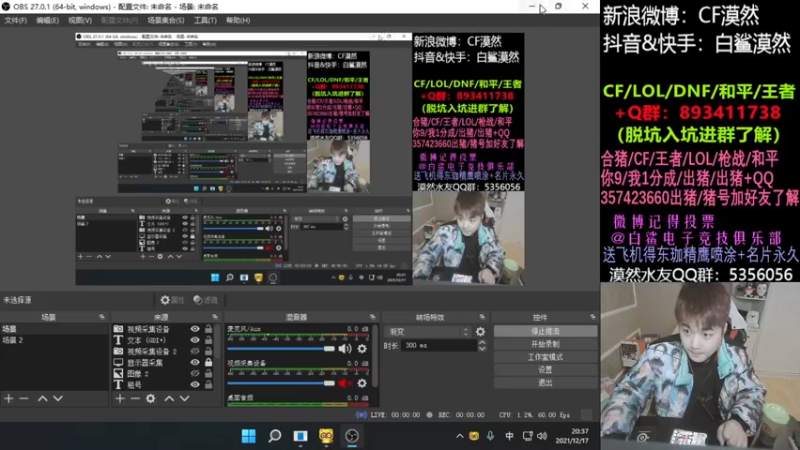Move scene down in Scenes list
Image resolution: width=800 pixels, height=450 pixels.
click(x=58, y=398)
